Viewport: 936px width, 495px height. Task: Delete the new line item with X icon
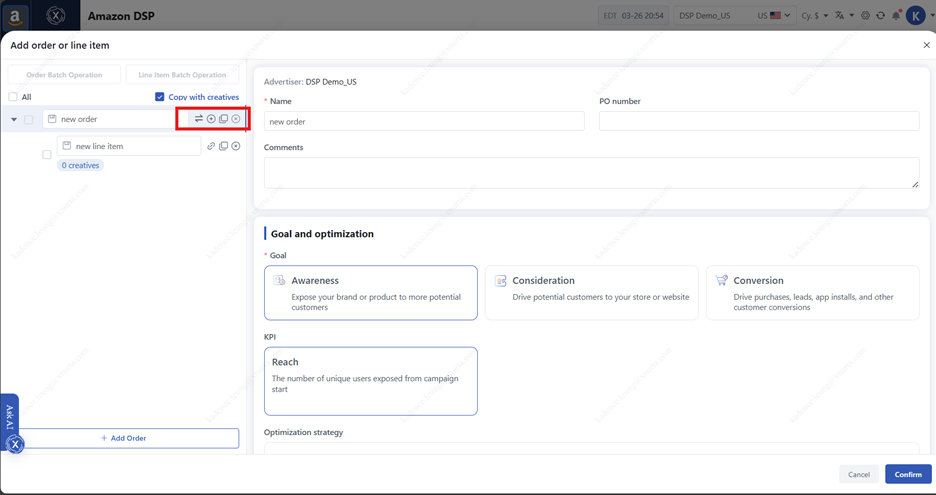(x=236, y=146)
